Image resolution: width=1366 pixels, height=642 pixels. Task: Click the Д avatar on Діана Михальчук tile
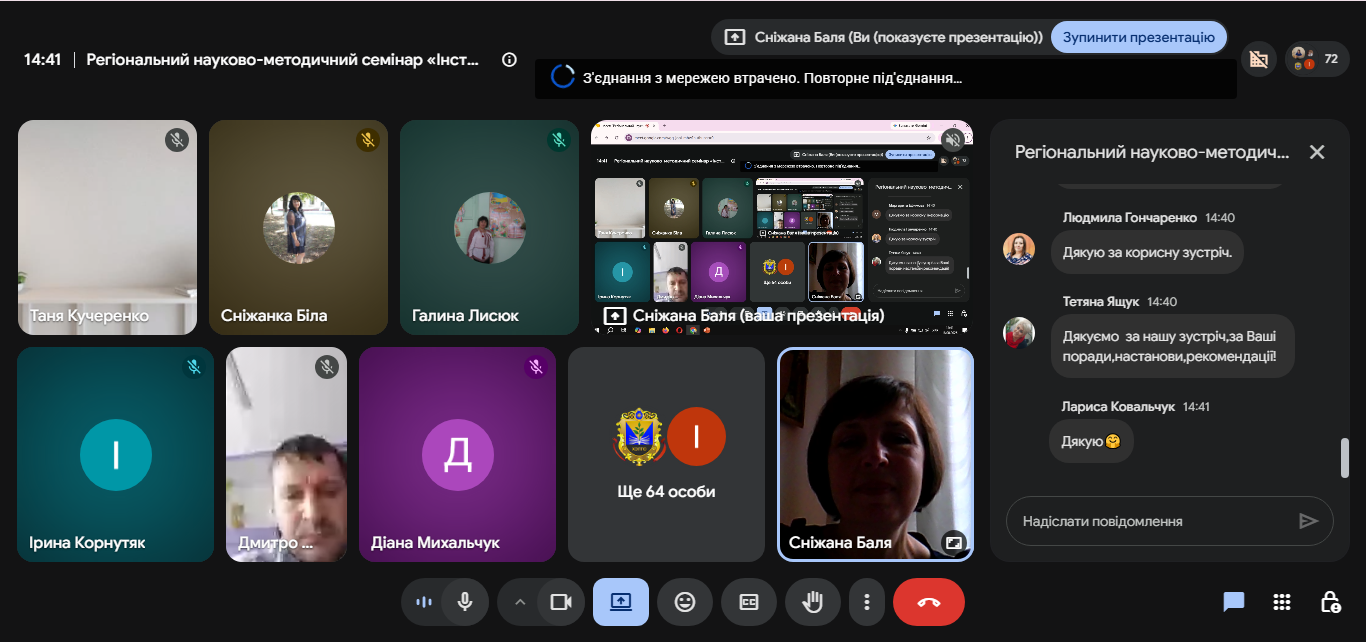457,455
